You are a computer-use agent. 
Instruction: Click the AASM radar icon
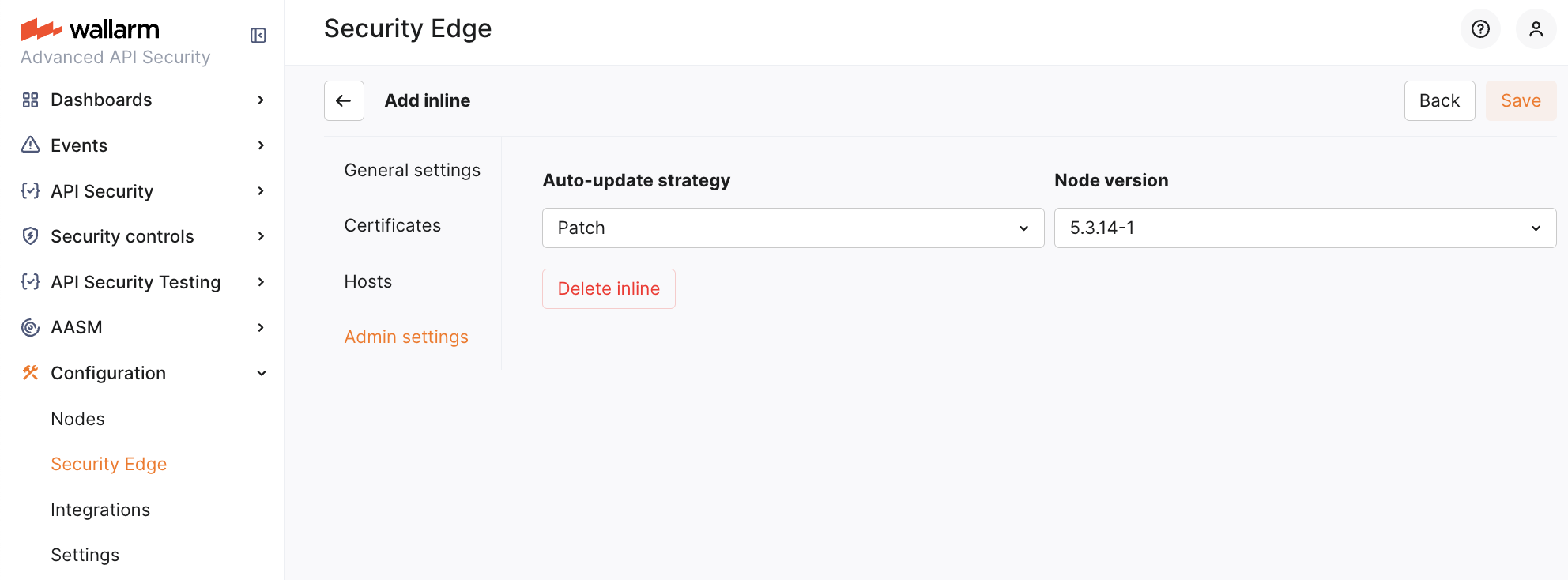31,327
